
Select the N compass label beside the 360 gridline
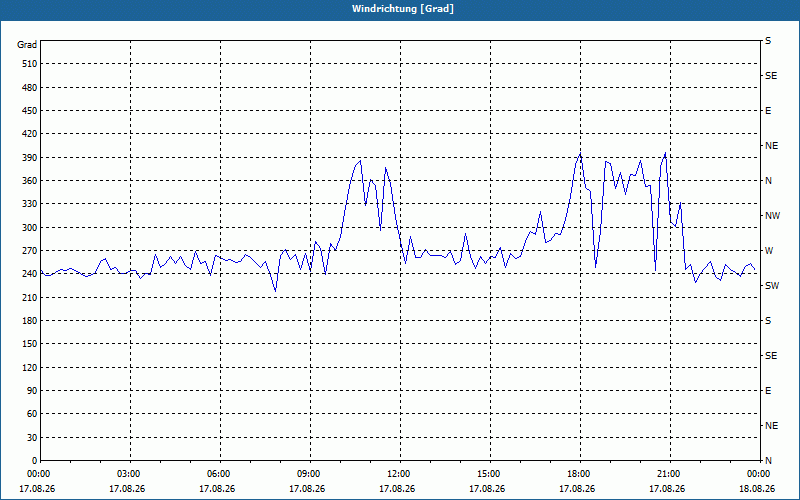pyautogui.click(x=768, y=181)
